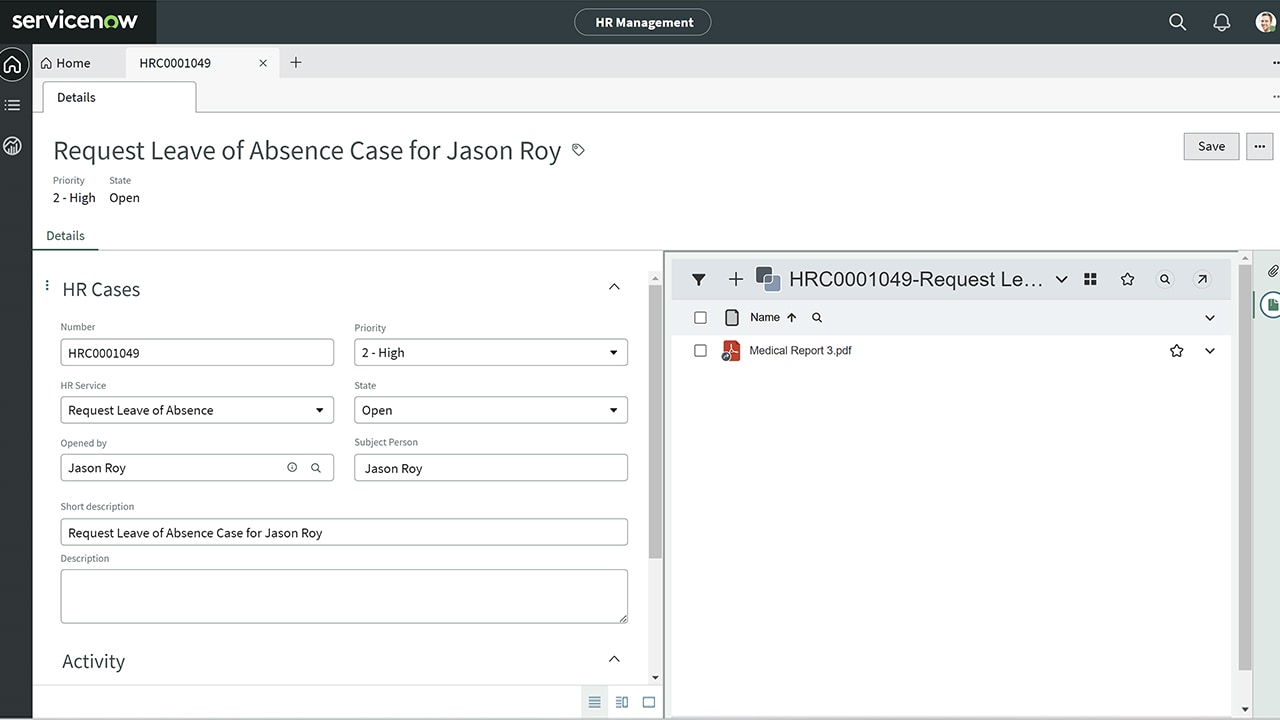Sort documents by Name column
The image size is (1280, 720).
point(774,317)
